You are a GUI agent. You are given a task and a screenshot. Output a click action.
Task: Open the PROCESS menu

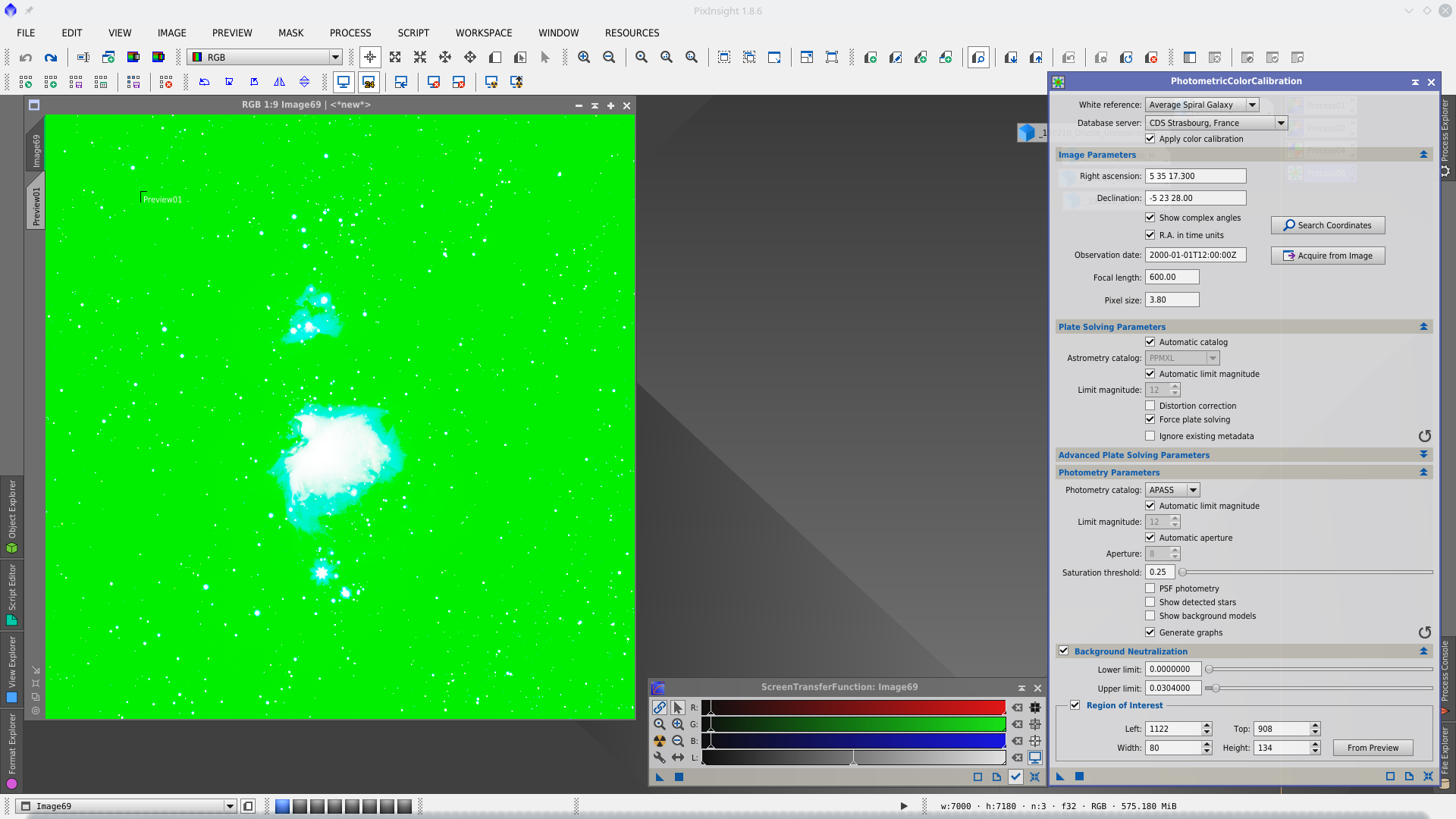(350, 33)
